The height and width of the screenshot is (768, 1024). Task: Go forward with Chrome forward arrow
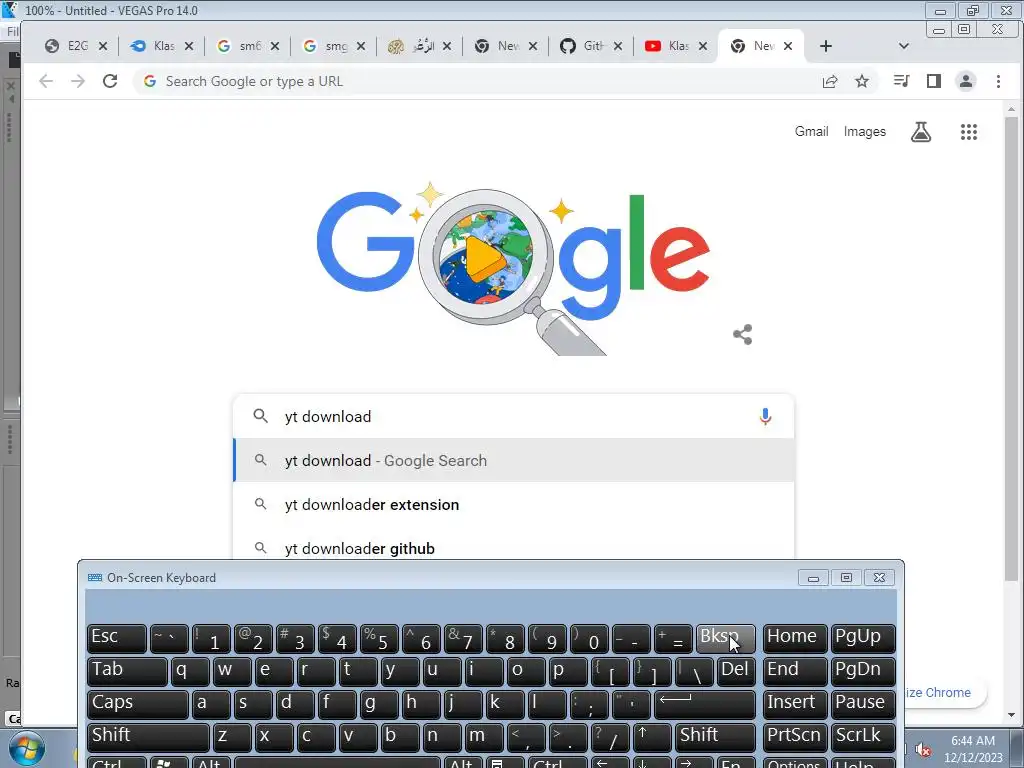[78, 81]
